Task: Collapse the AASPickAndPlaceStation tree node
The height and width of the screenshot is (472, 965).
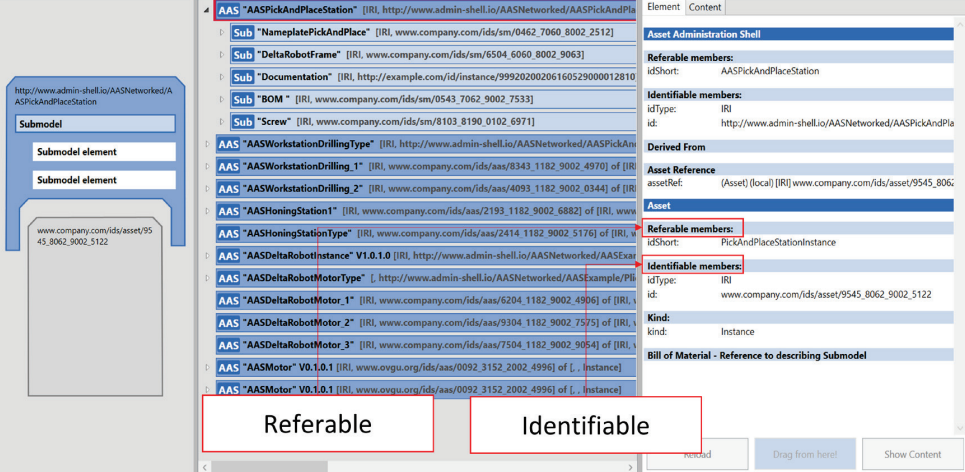Action: tap(206, 10)
